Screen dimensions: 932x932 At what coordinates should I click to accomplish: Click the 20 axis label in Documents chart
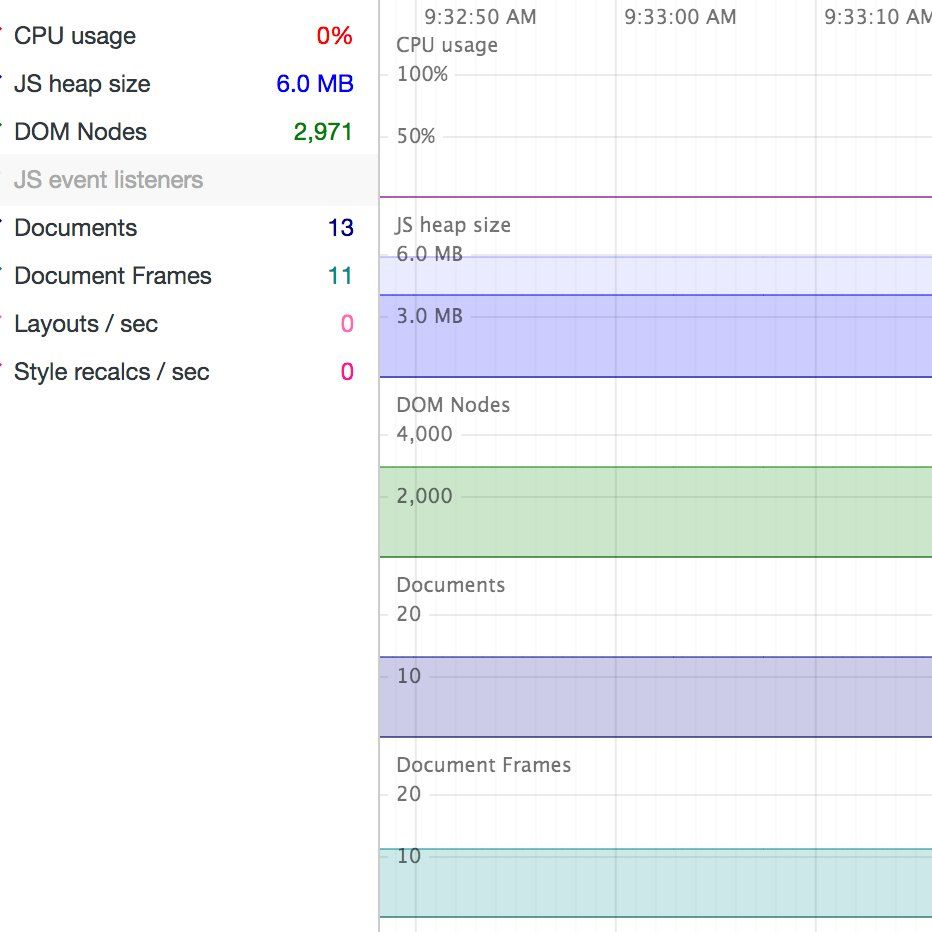coord(409,614)
